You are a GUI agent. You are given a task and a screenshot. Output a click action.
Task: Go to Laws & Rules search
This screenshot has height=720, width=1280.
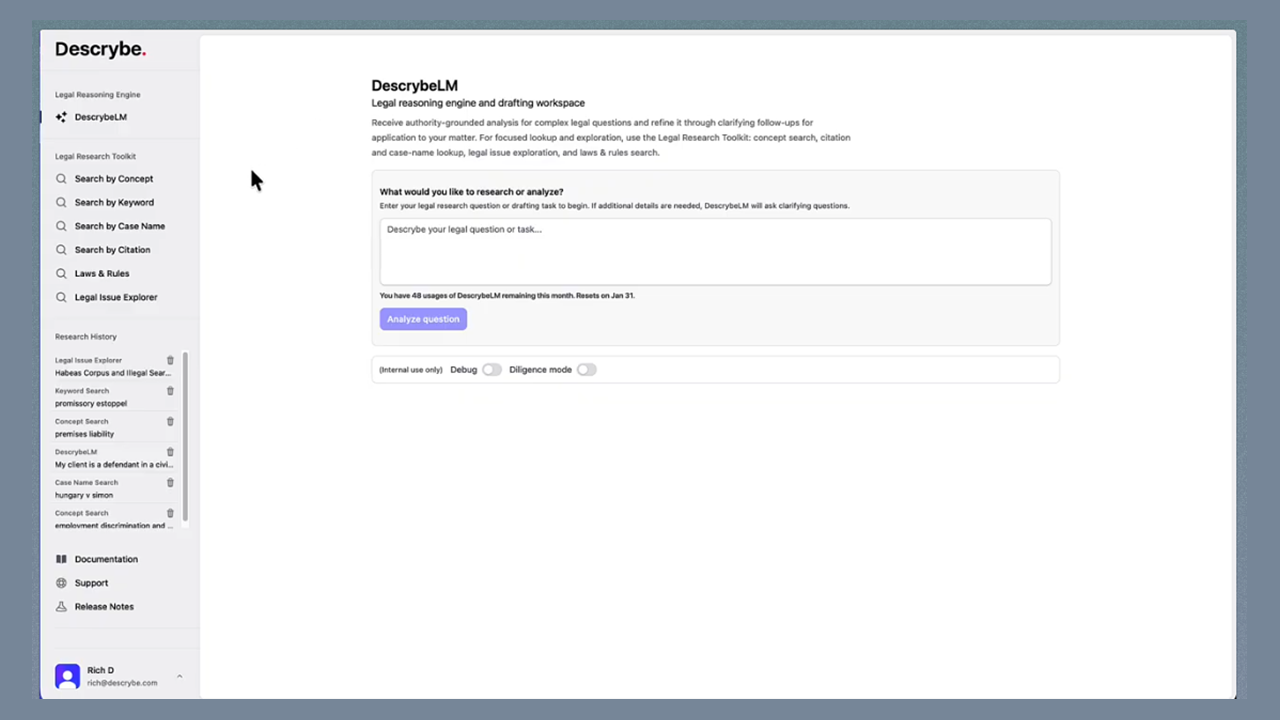(101, 273)
